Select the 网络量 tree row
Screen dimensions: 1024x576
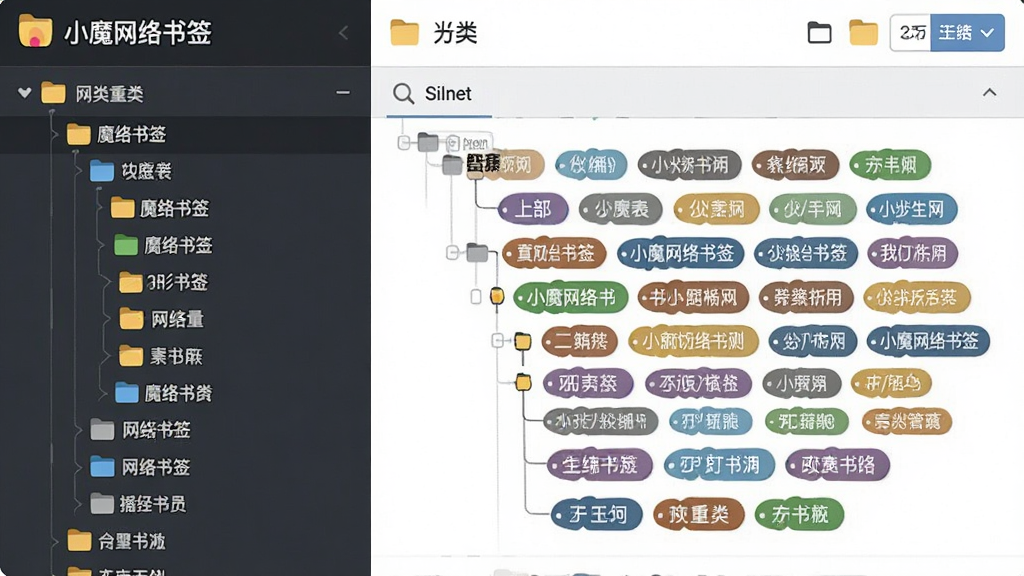(161, 319)
